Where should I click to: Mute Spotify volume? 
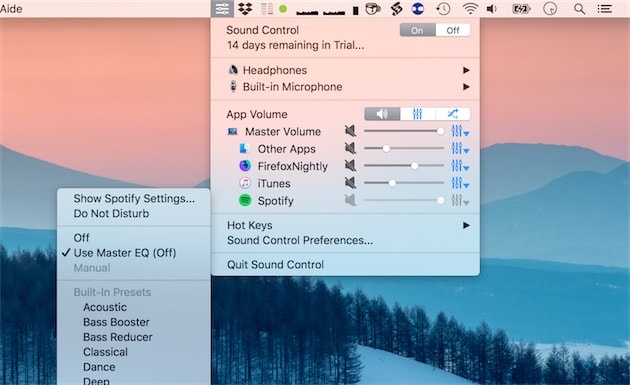350,200
